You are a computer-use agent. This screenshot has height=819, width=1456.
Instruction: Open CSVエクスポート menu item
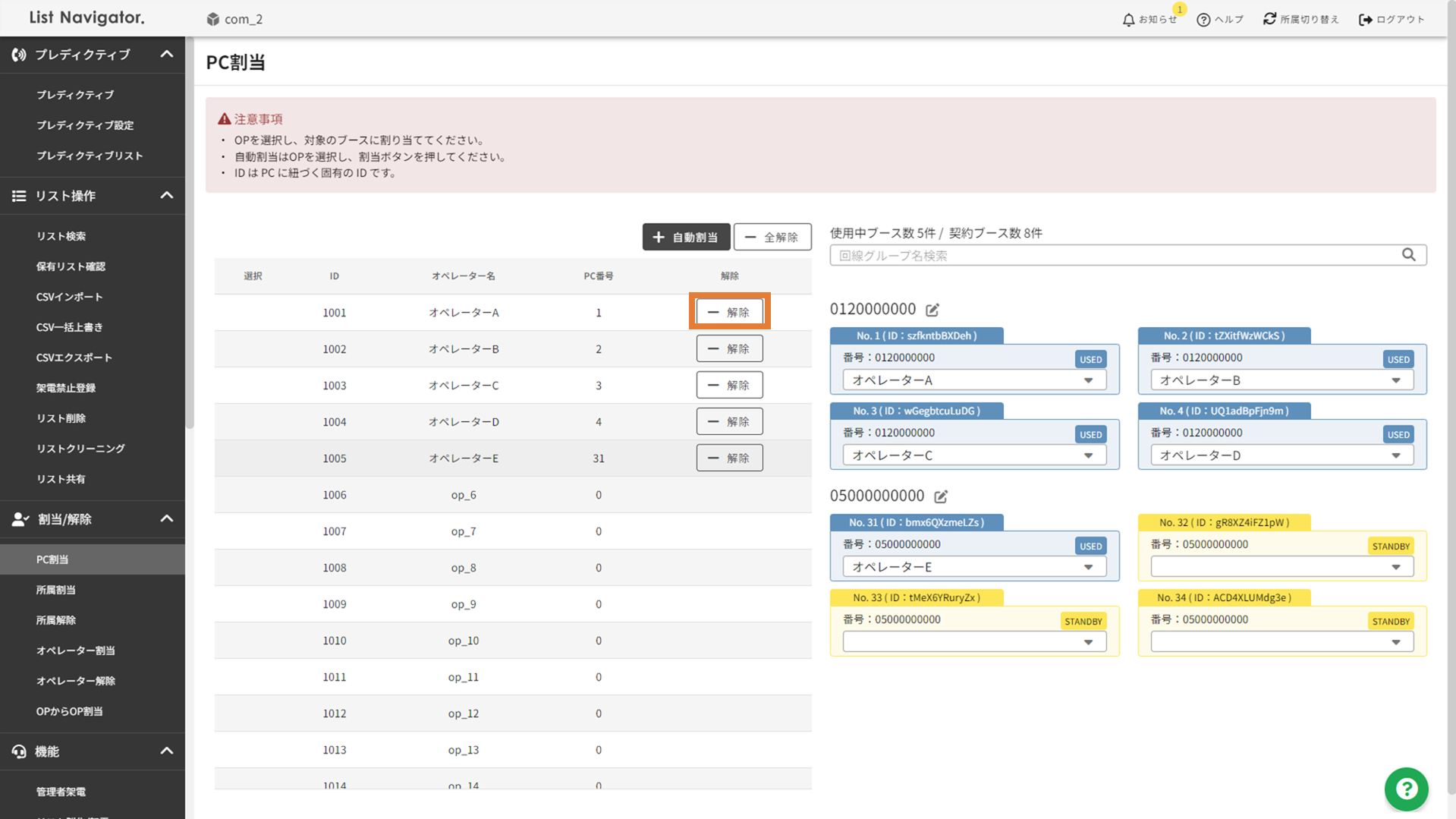point(74,358)
